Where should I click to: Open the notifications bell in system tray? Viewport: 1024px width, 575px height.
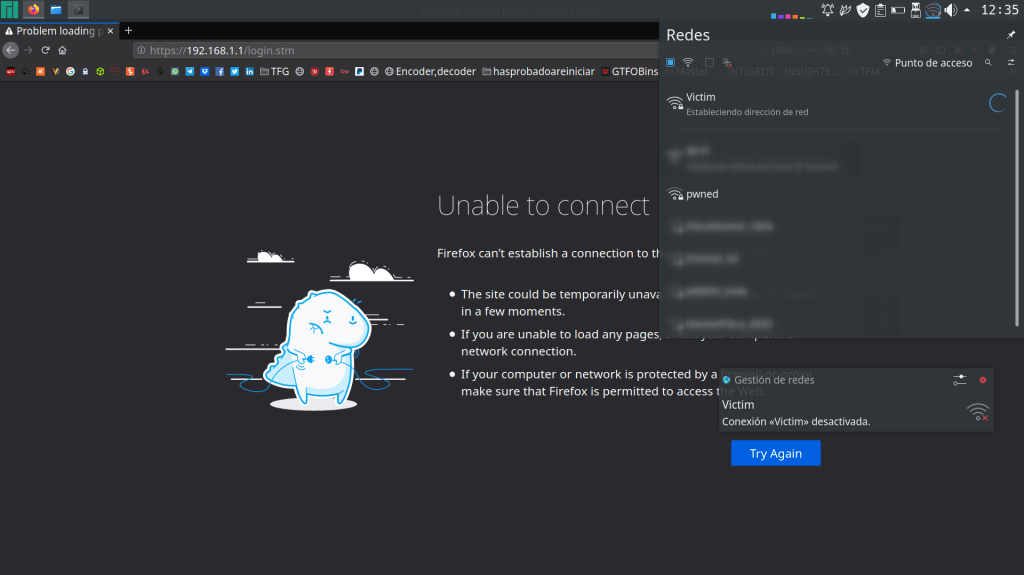[827, 10]
